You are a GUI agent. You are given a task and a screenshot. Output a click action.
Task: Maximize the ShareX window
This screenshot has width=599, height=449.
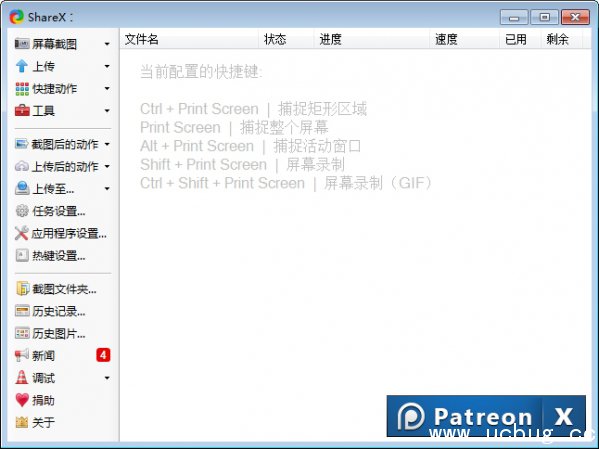coord(545,18)
